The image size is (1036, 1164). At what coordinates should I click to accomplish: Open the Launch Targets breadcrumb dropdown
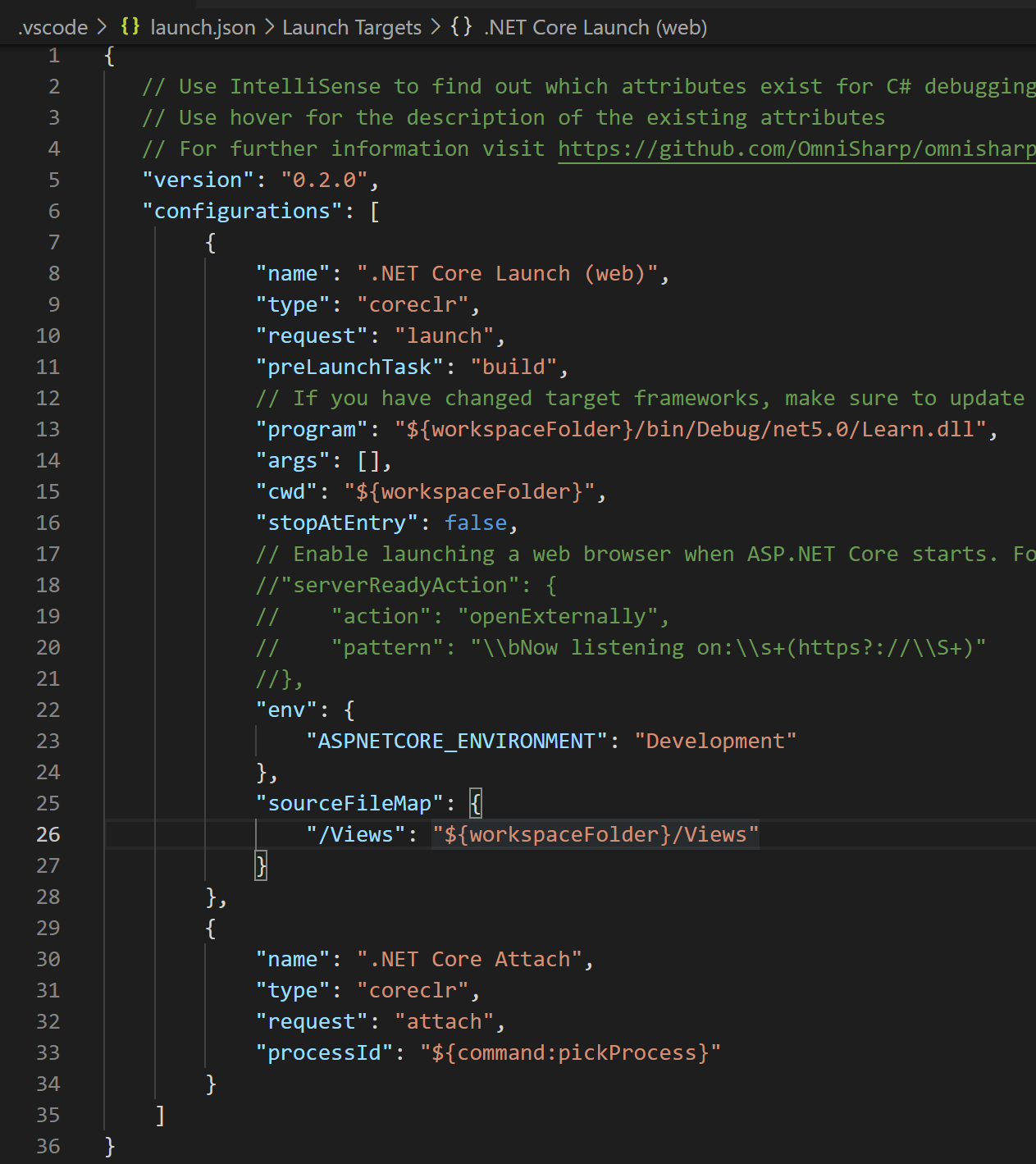[351, 27]
